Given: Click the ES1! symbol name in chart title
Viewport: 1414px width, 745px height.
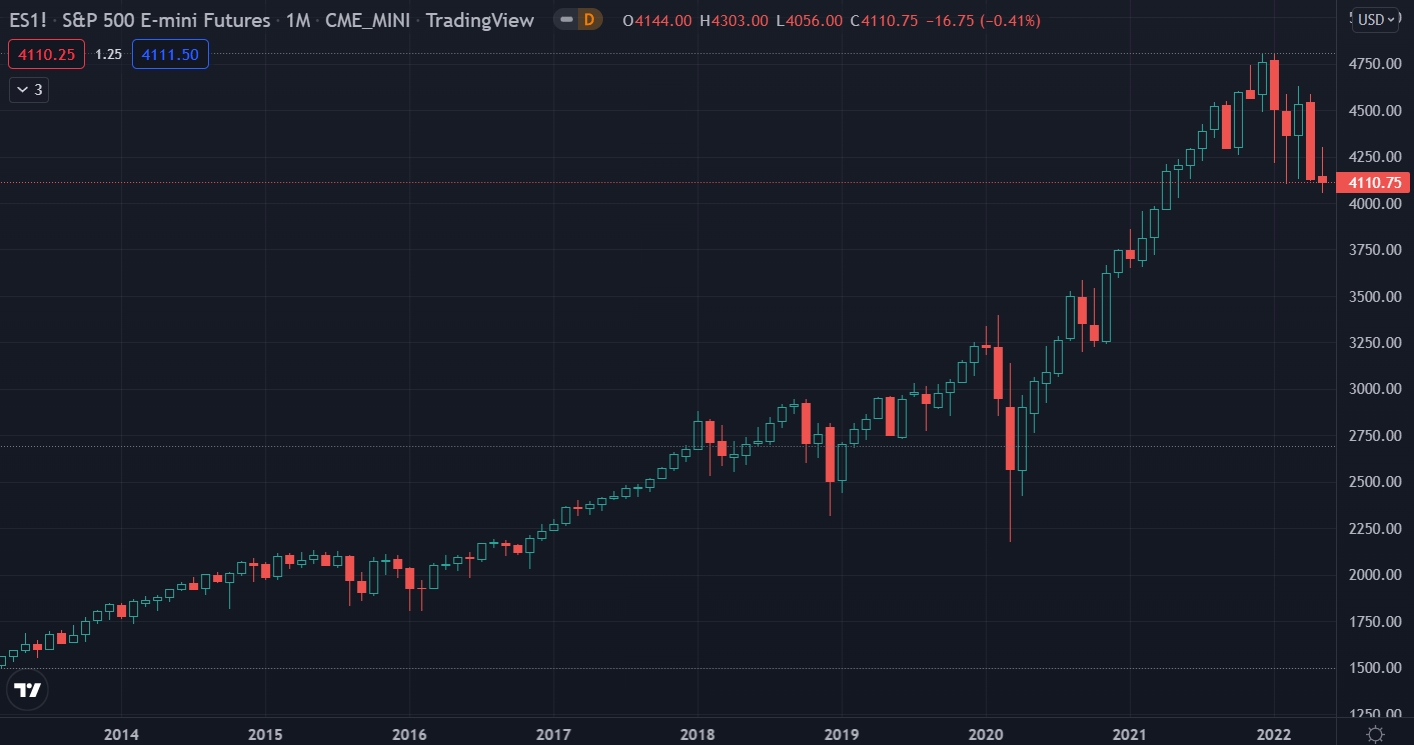Looking at the screenshot, I should 27,20.
